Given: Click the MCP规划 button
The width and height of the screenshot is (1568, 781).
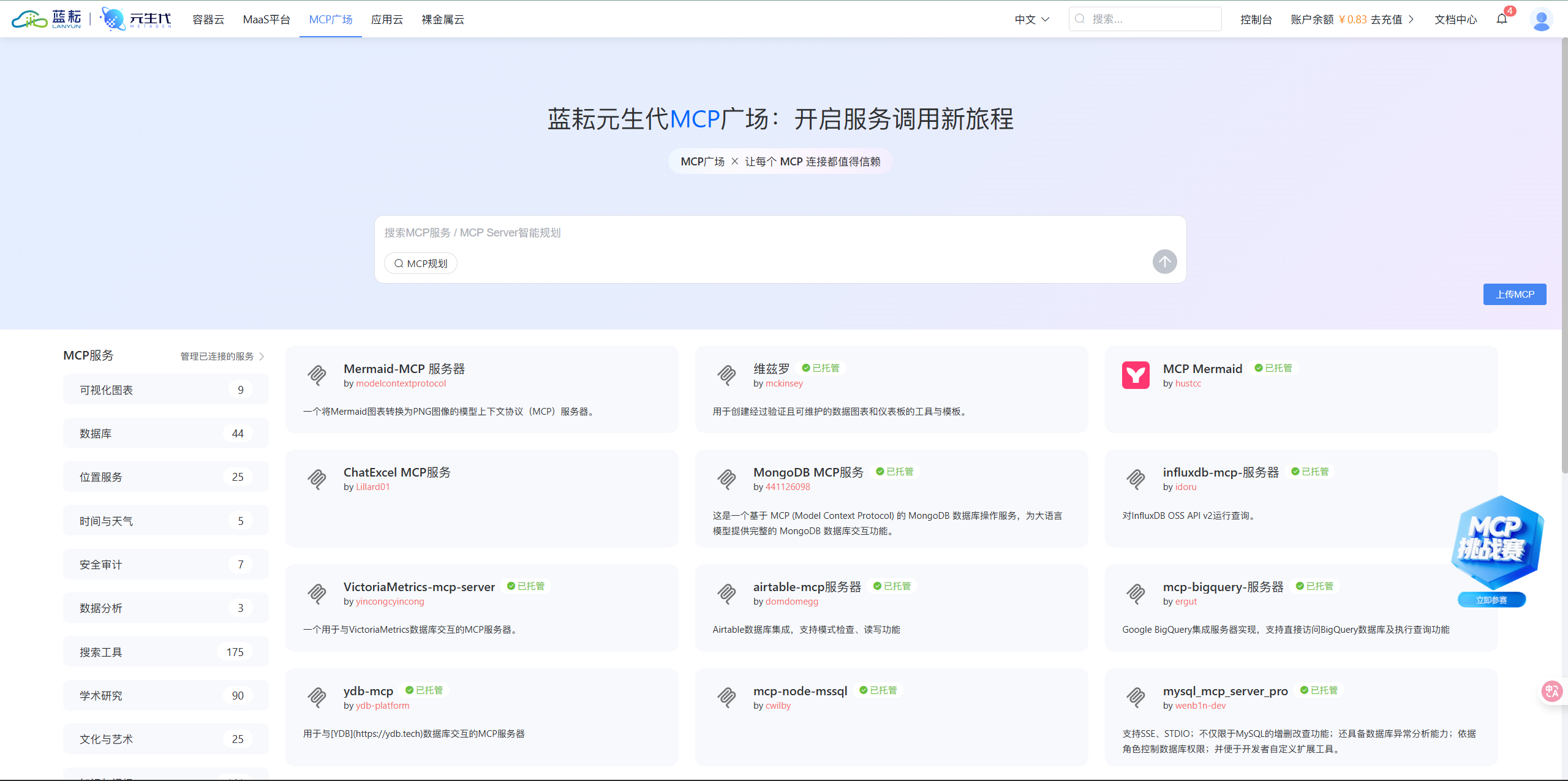Looking at the screenshot, I should 421,263.
